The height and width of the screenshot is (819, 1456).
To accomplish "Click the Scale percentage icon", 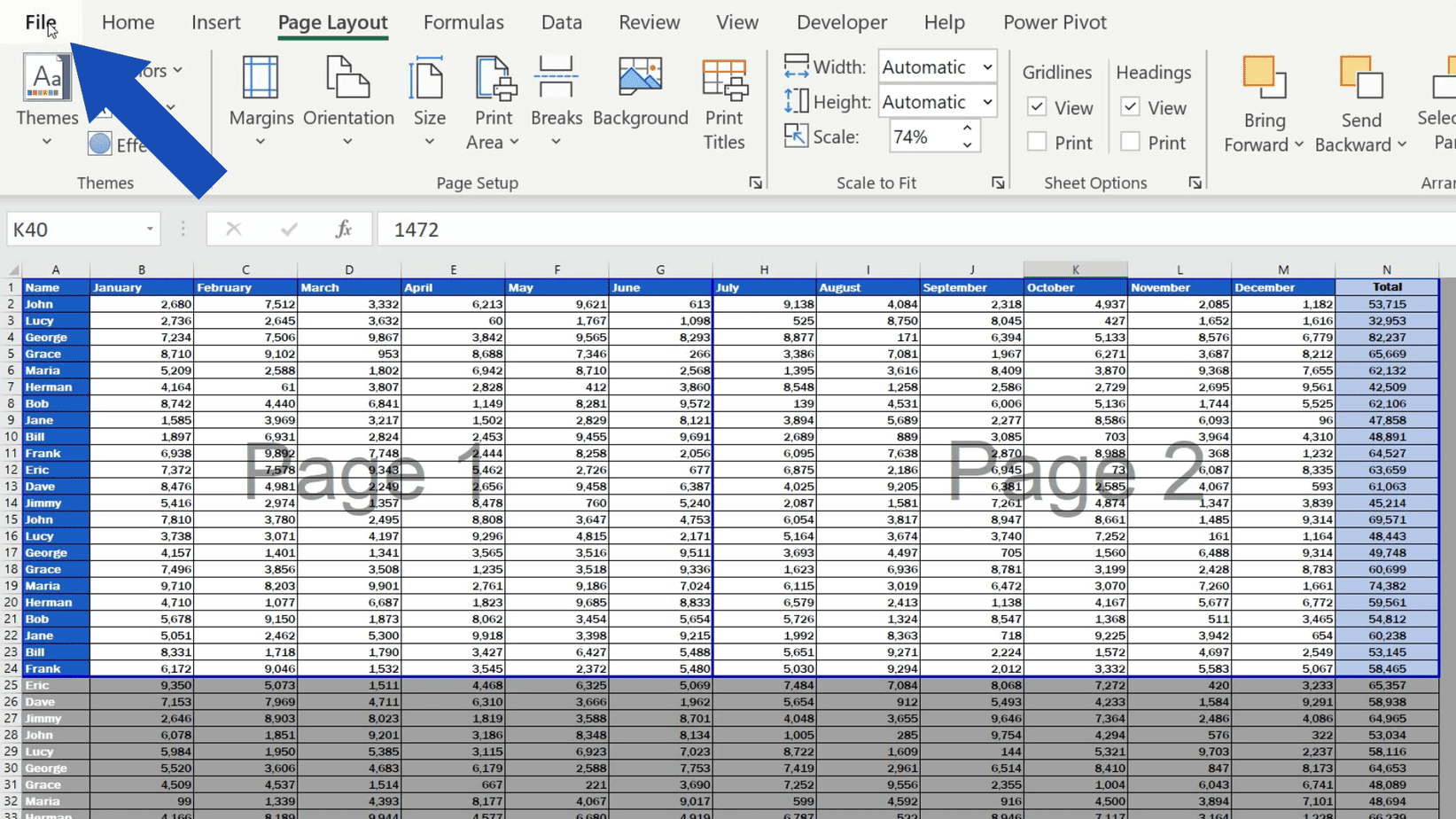I will coord(796,136).
